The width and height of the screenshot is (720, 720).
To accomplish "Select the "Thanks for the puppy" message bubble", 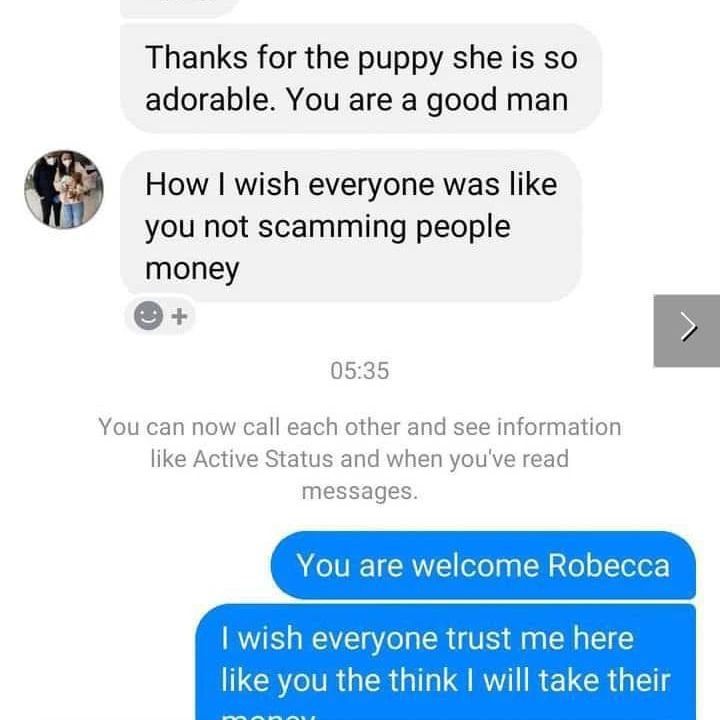I will coord(360,79).
